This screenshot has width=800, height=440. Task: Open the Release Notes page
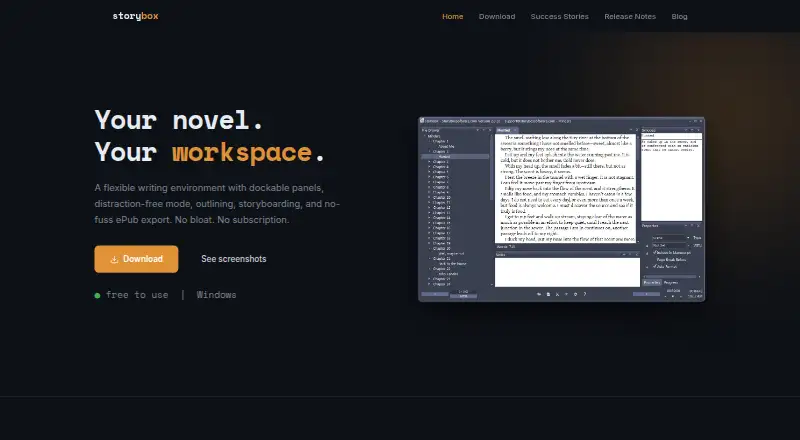[630, 16]
